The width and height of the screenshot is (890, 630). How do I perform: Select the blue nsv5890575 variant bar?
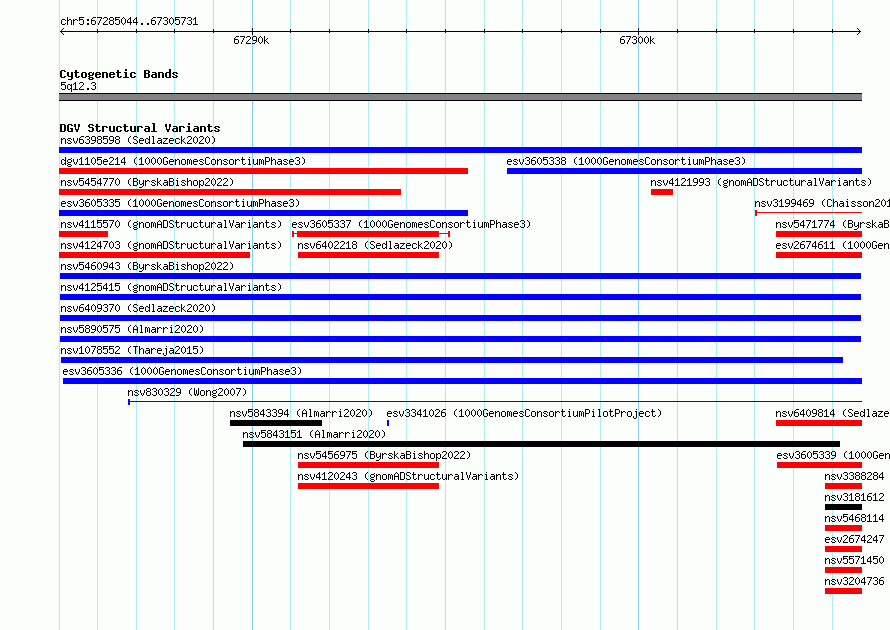pos(460,339)
